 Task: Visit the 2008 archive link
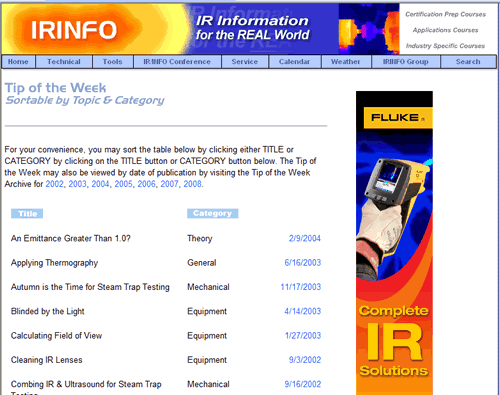[x=192, y=184]
